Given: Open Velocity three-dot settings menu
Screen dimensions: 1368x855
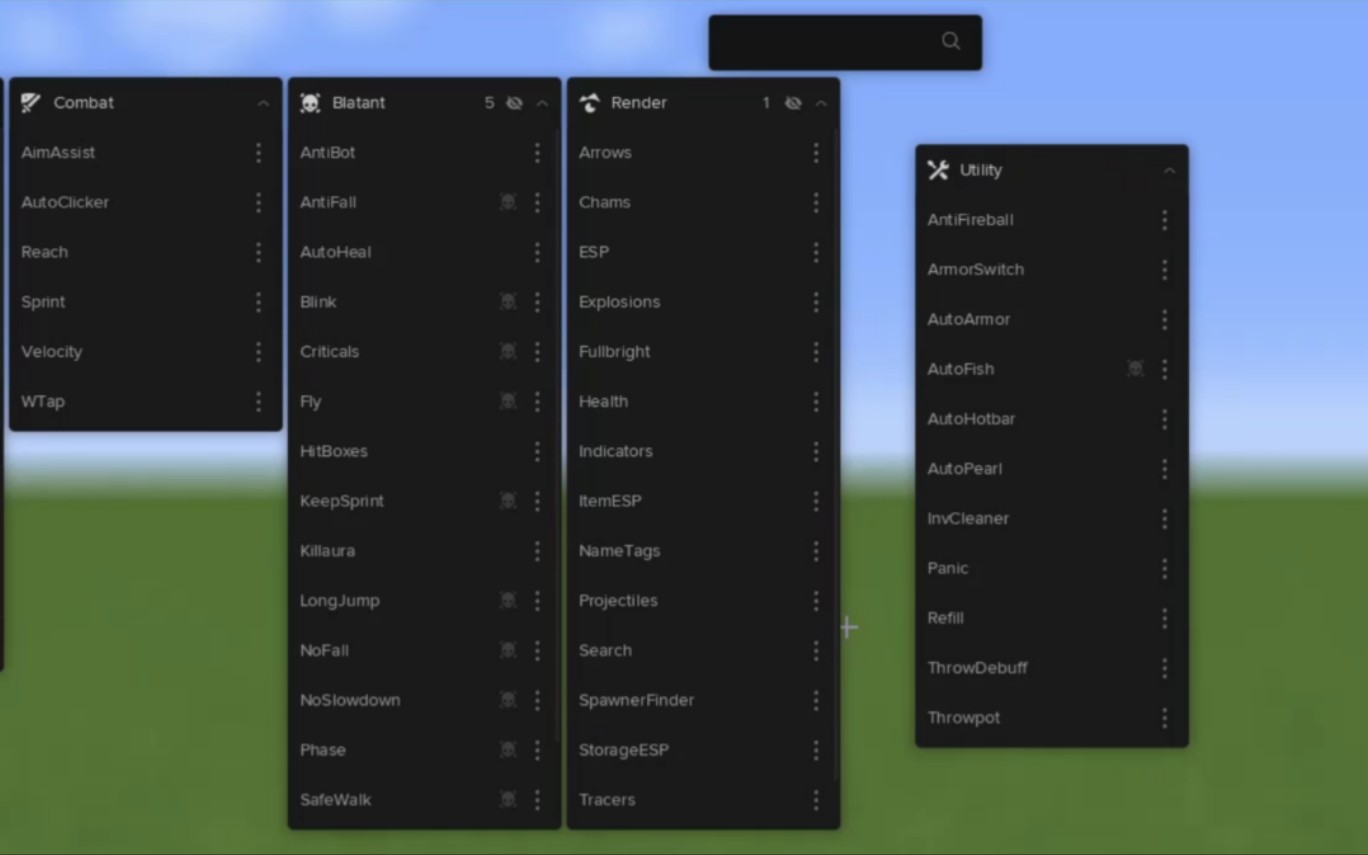Looking at the screenshot, I should pos(258,351).
